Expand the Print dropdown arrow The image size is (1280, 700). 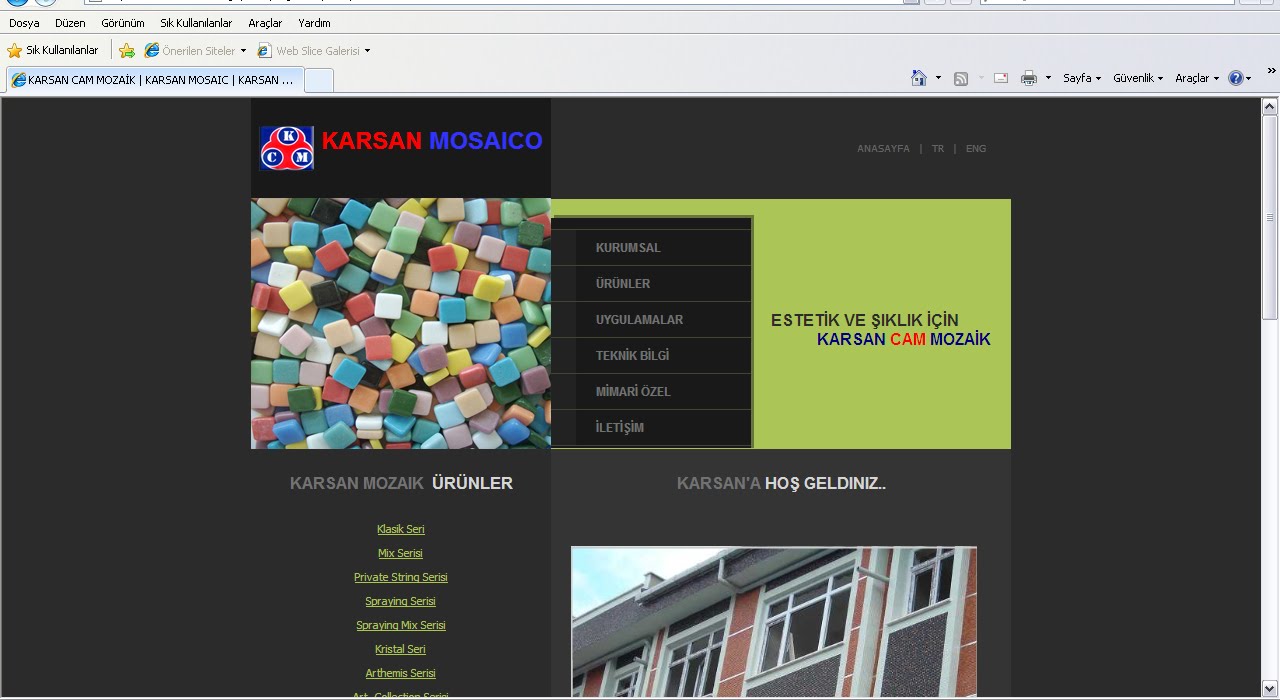(1048, 78)
